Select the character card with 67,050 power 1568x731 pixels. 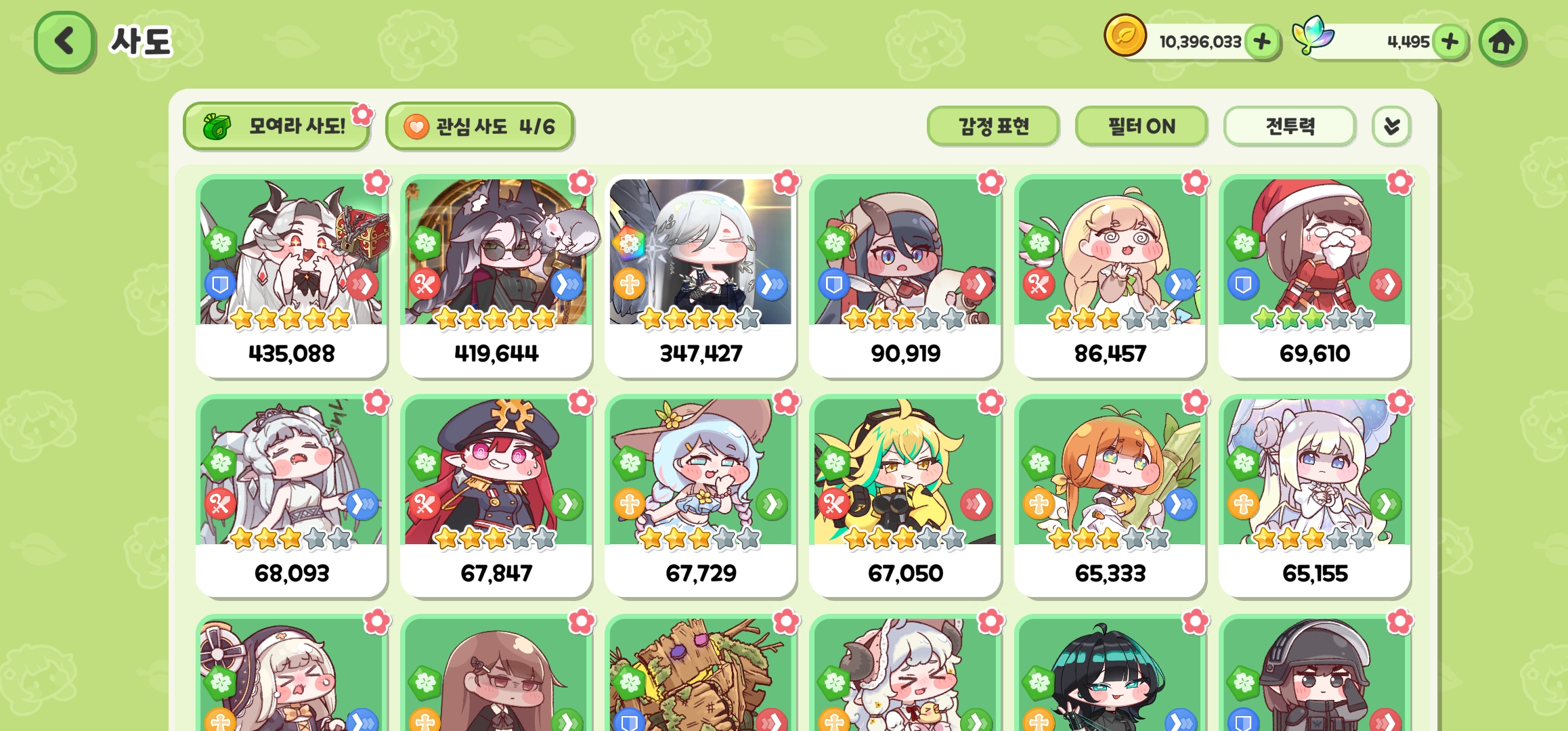coord(905,496)
